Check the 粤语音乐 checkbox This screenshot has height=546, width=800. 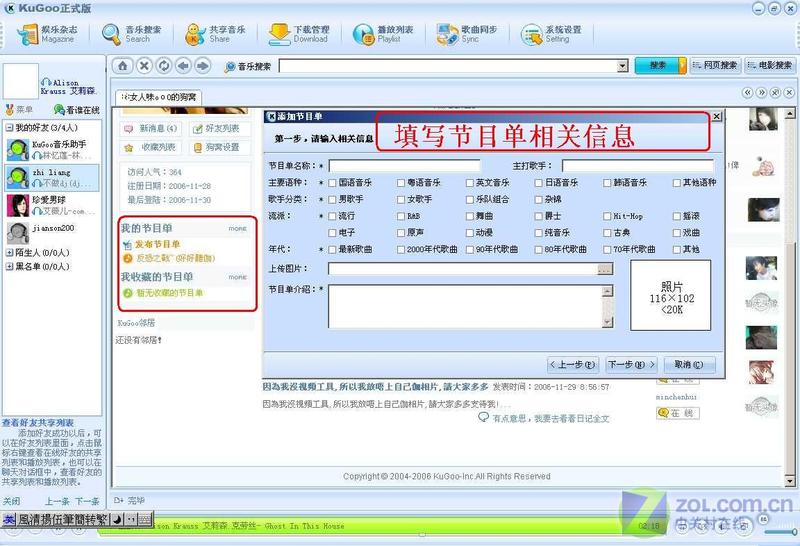coord(401,183)
